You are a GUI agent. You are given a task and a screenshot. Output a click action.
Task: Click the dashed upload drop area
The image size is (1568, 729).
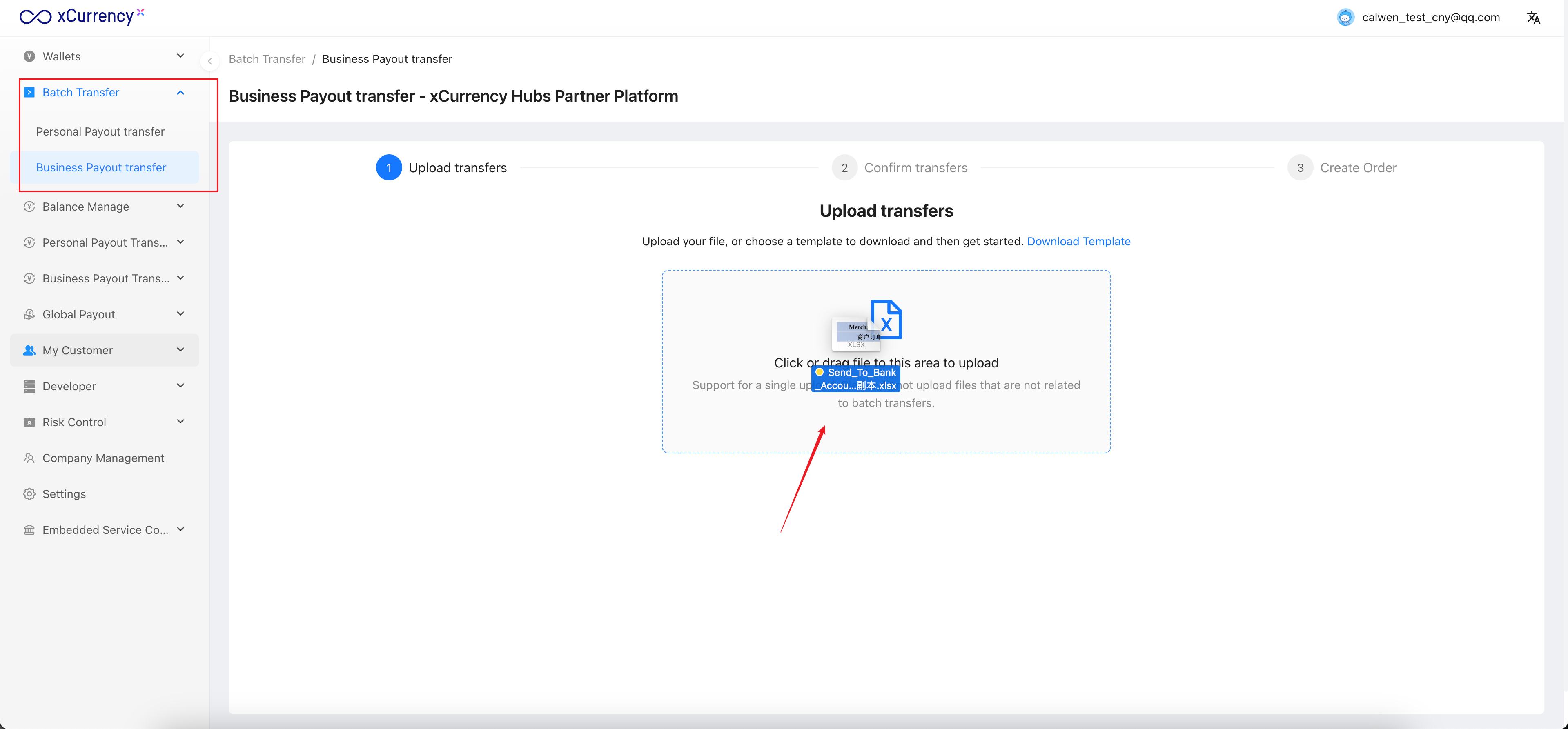886,426
